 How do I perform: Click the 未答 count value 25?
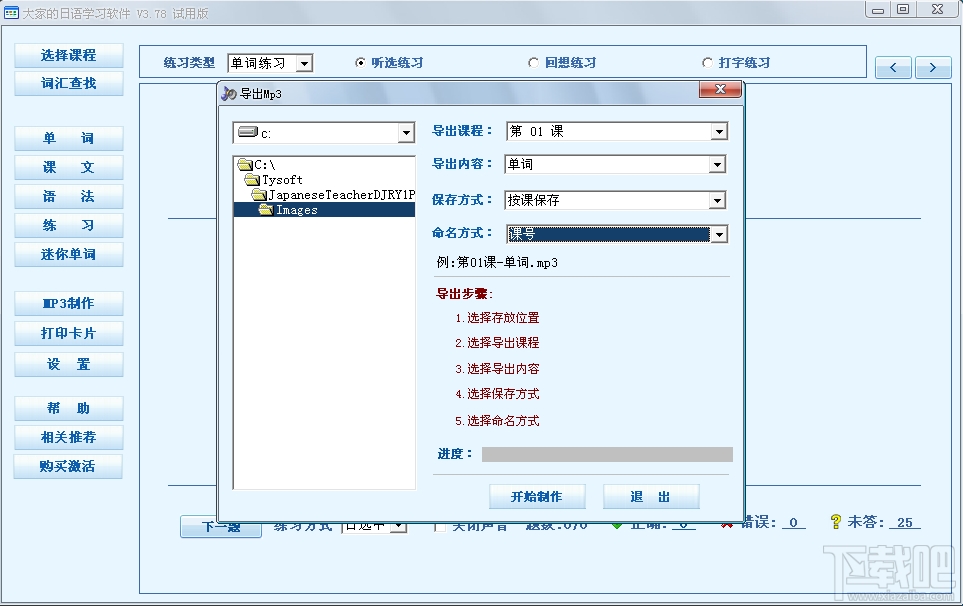coord(905,522)
